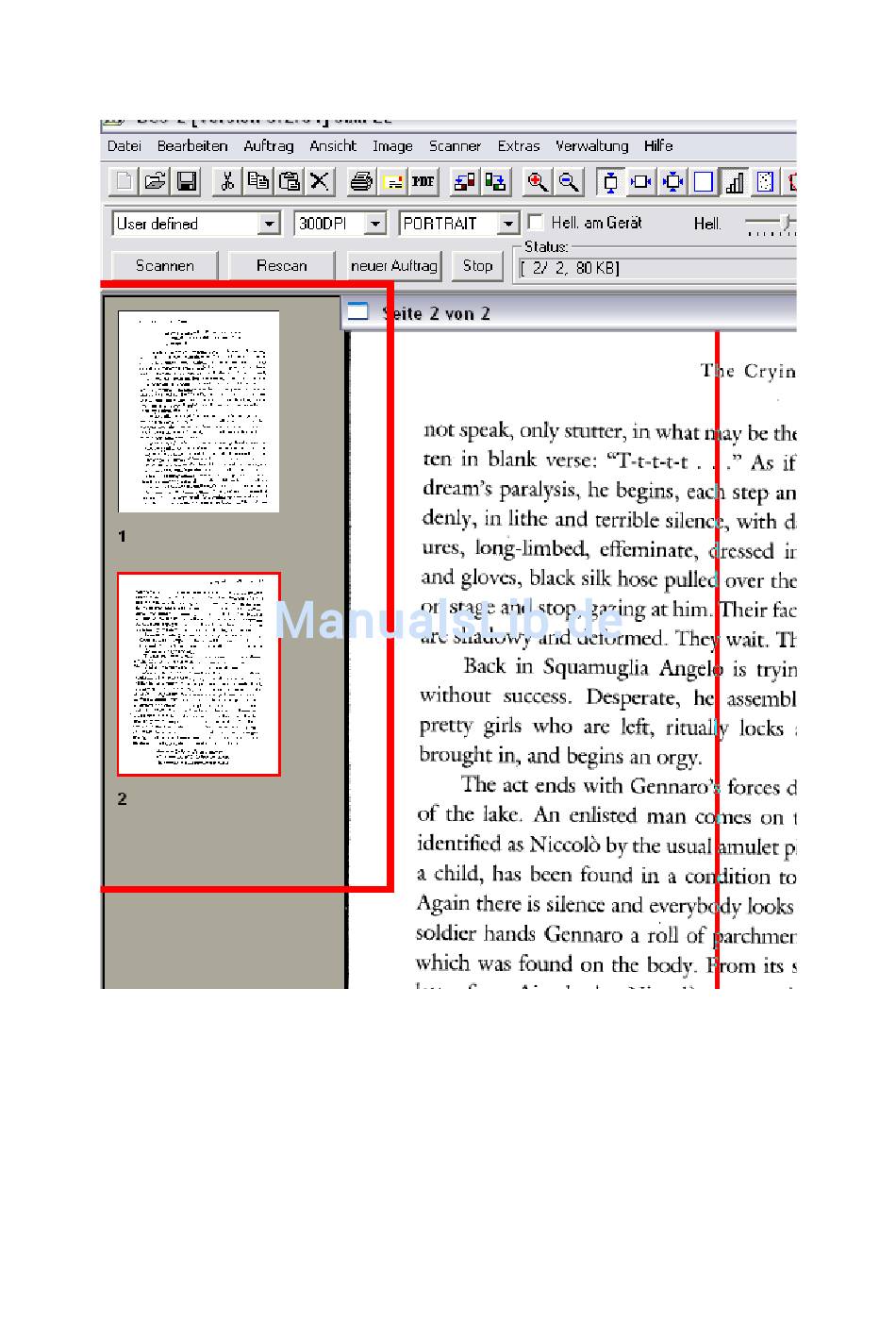Click the Save floppy disk icon
The width and height of the screenshot is (896, 1340).
187,182
